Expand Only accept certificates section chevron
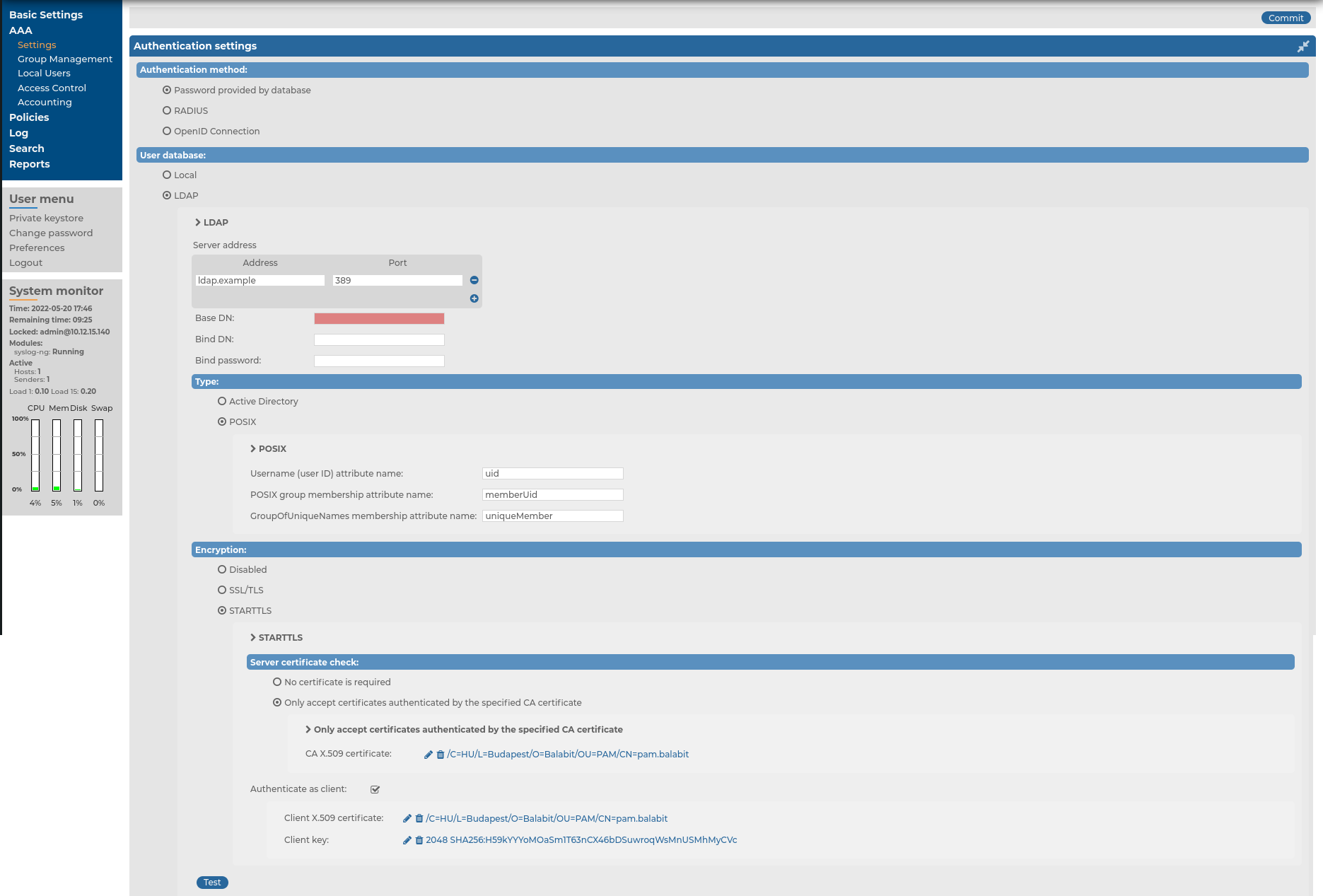 [308, 729]
